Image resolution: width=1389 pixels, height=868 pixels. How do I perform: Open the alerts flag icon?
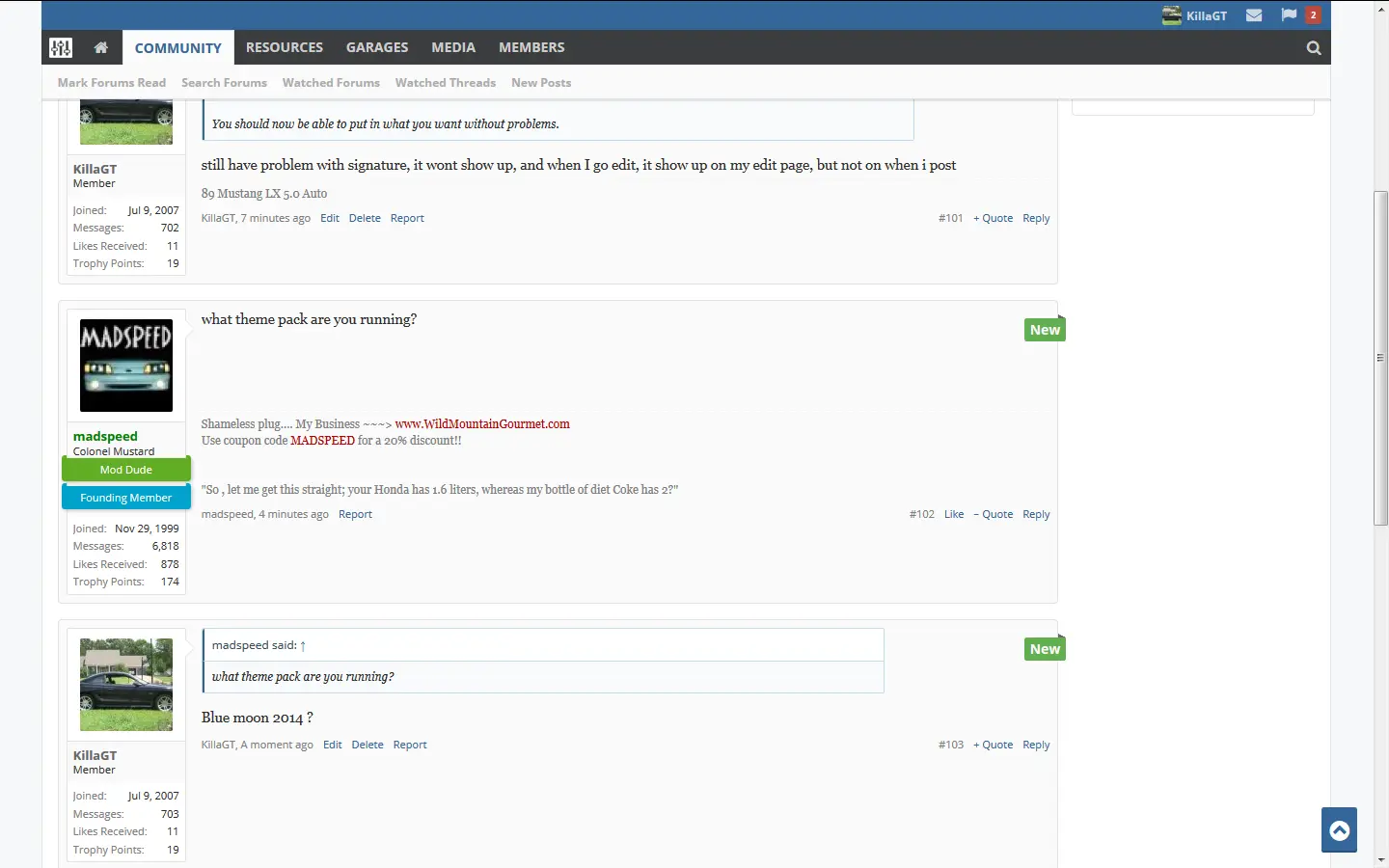1289,15
